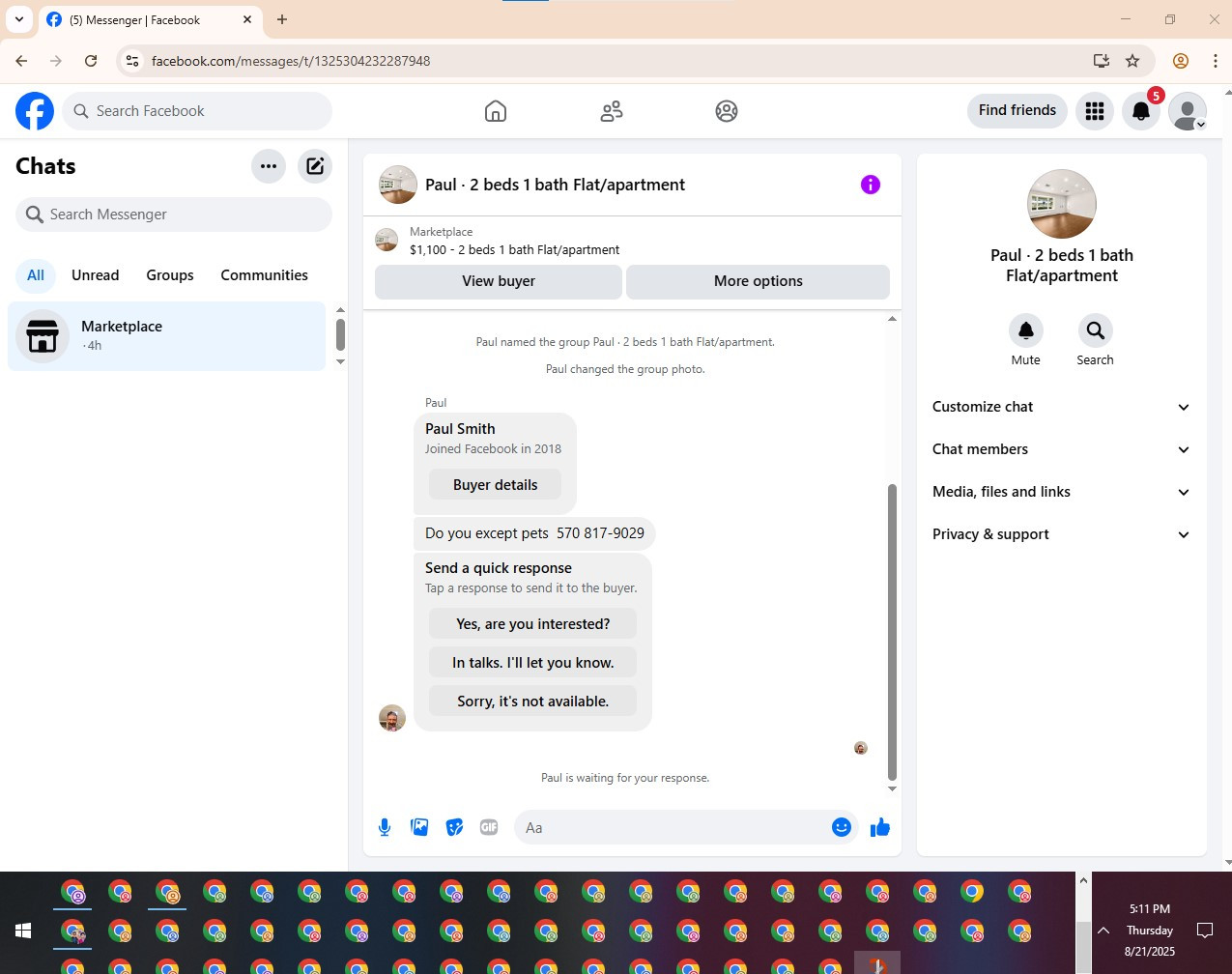Focus the Search Facebook field
Image resolution: width=1232 pixels, height=974 pixels.
click(197, 111)
